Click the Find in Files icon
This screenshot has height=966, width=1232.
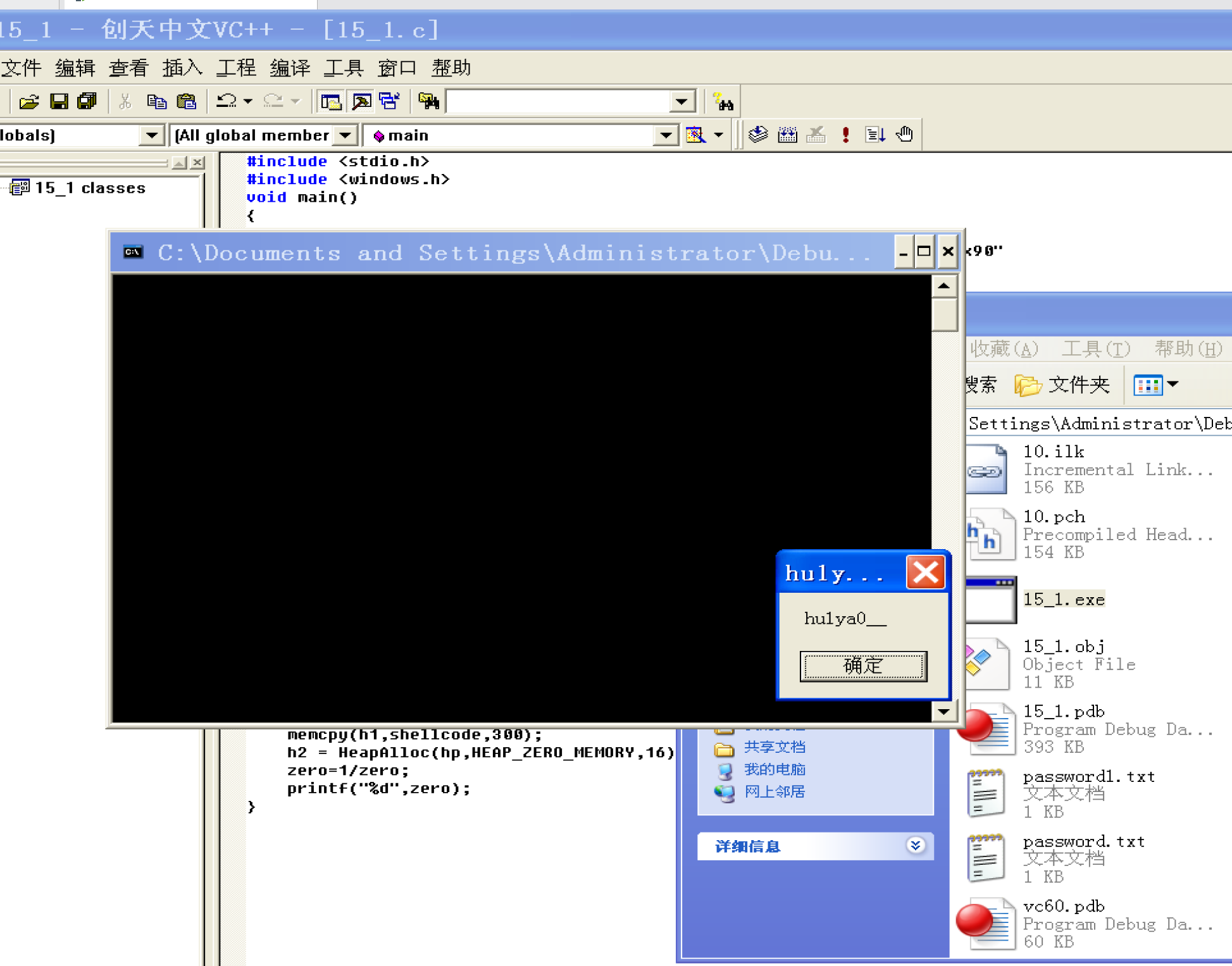(x=428, y=101)
